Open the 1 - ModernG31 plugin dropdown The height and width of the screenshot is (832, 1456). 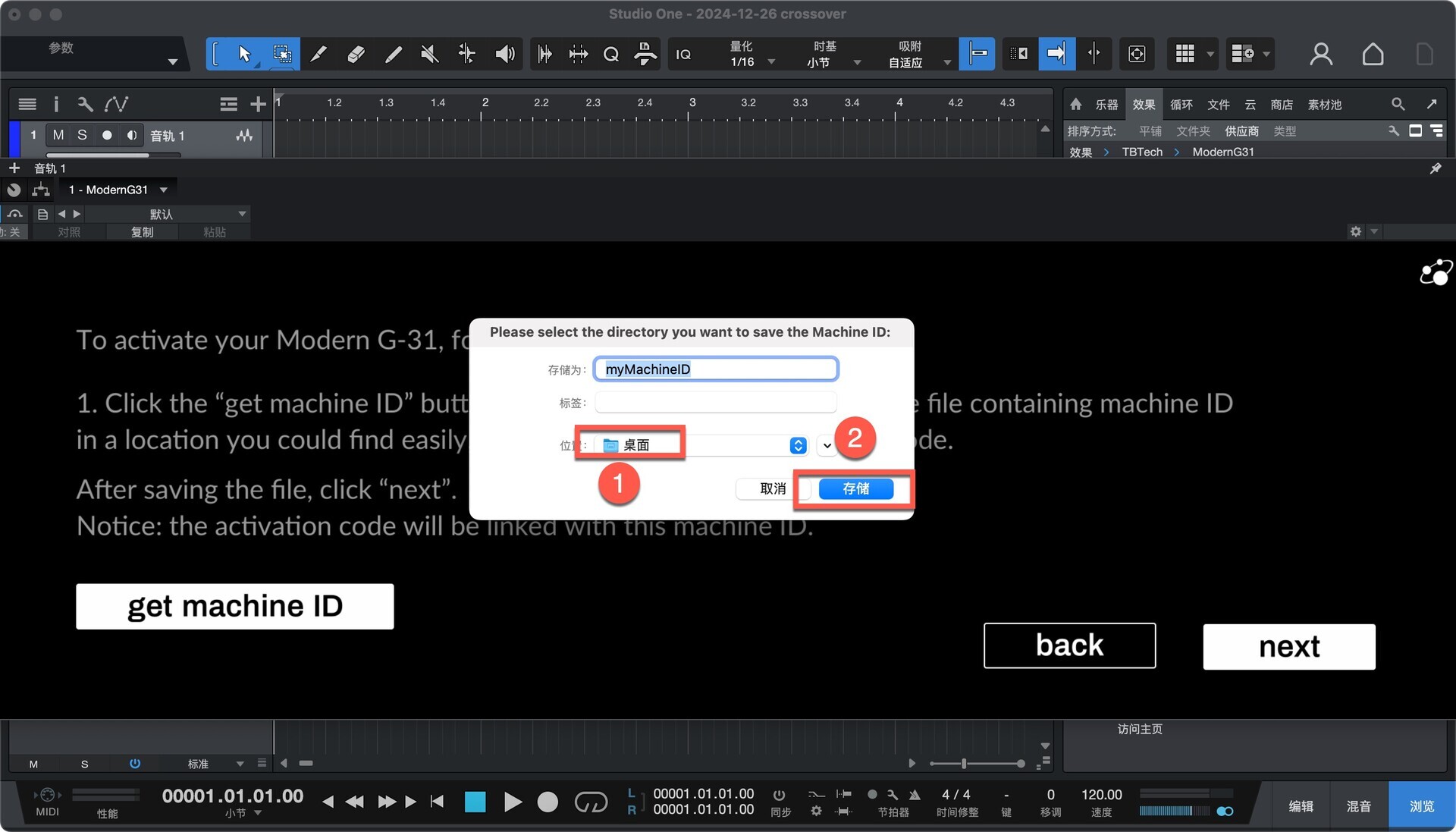coord(118,190)
